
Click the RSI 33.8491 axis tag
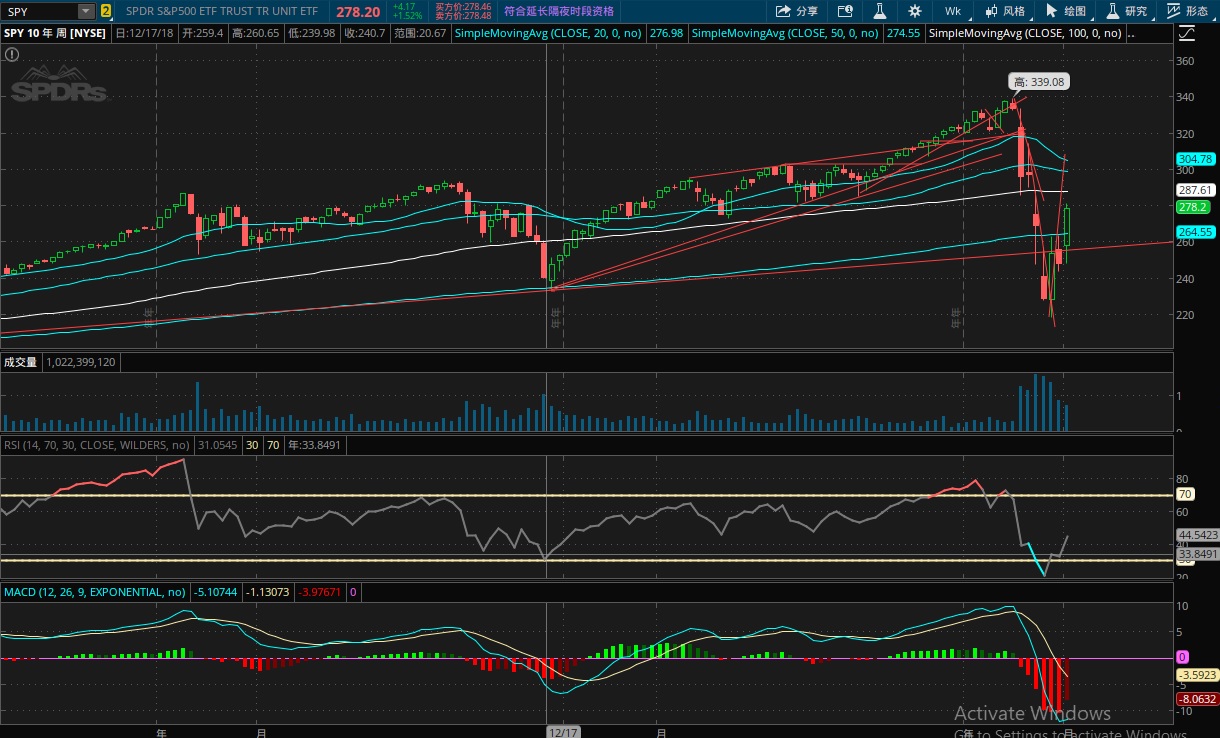1198,554
